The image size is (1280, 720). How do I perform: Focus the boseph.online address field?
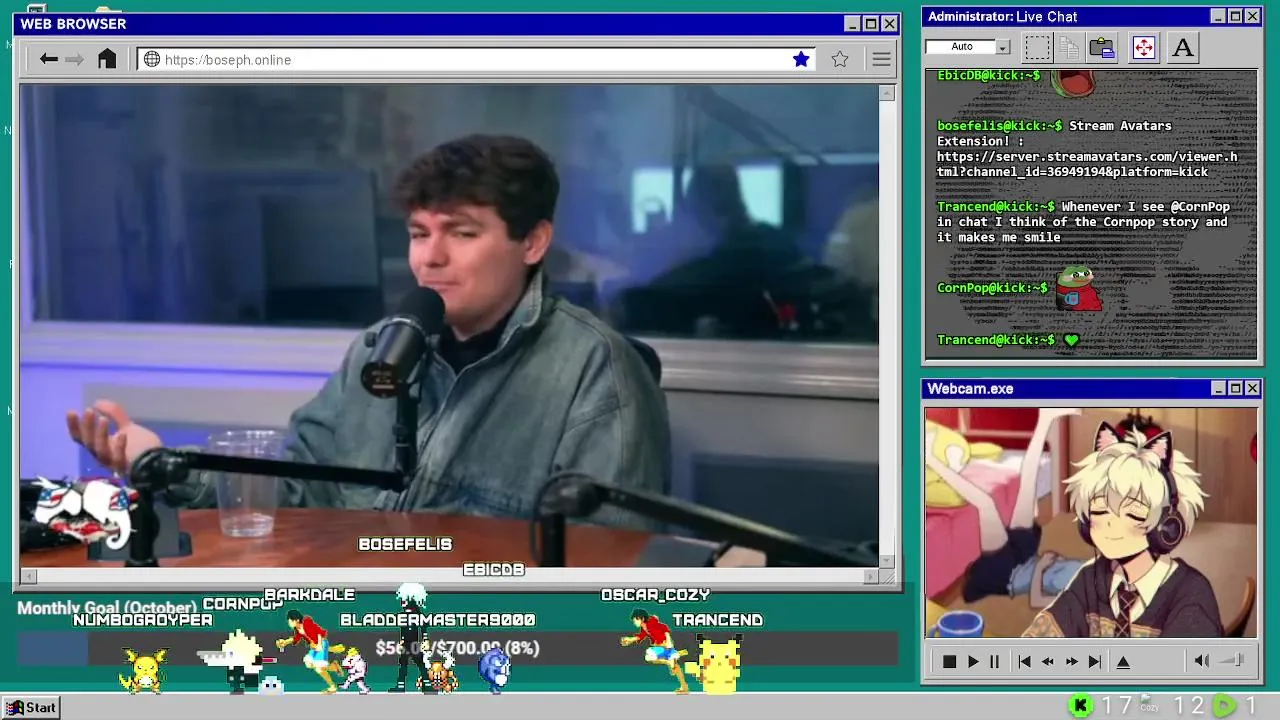(475, 59)
